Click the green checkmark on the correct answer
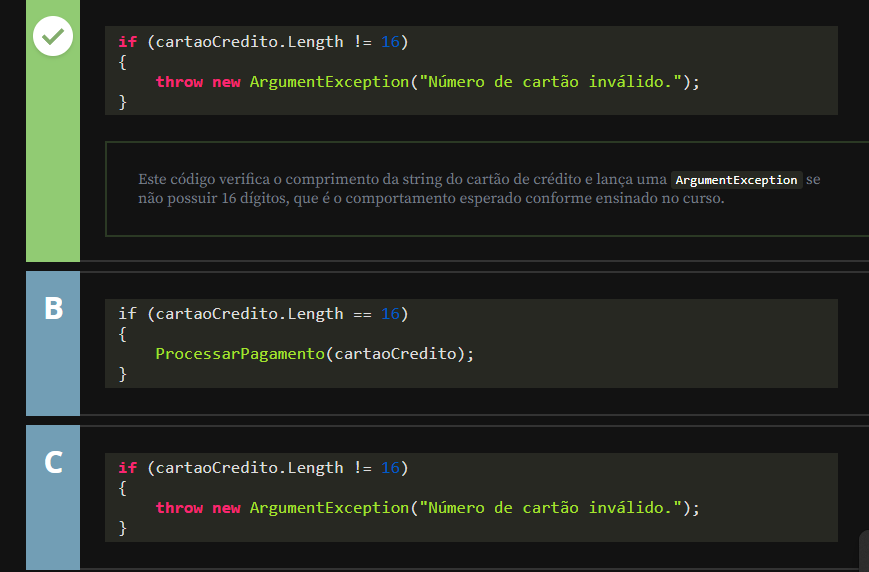This screenshot has height=572, width=869. pyautogui.click(x=53, y=37)
